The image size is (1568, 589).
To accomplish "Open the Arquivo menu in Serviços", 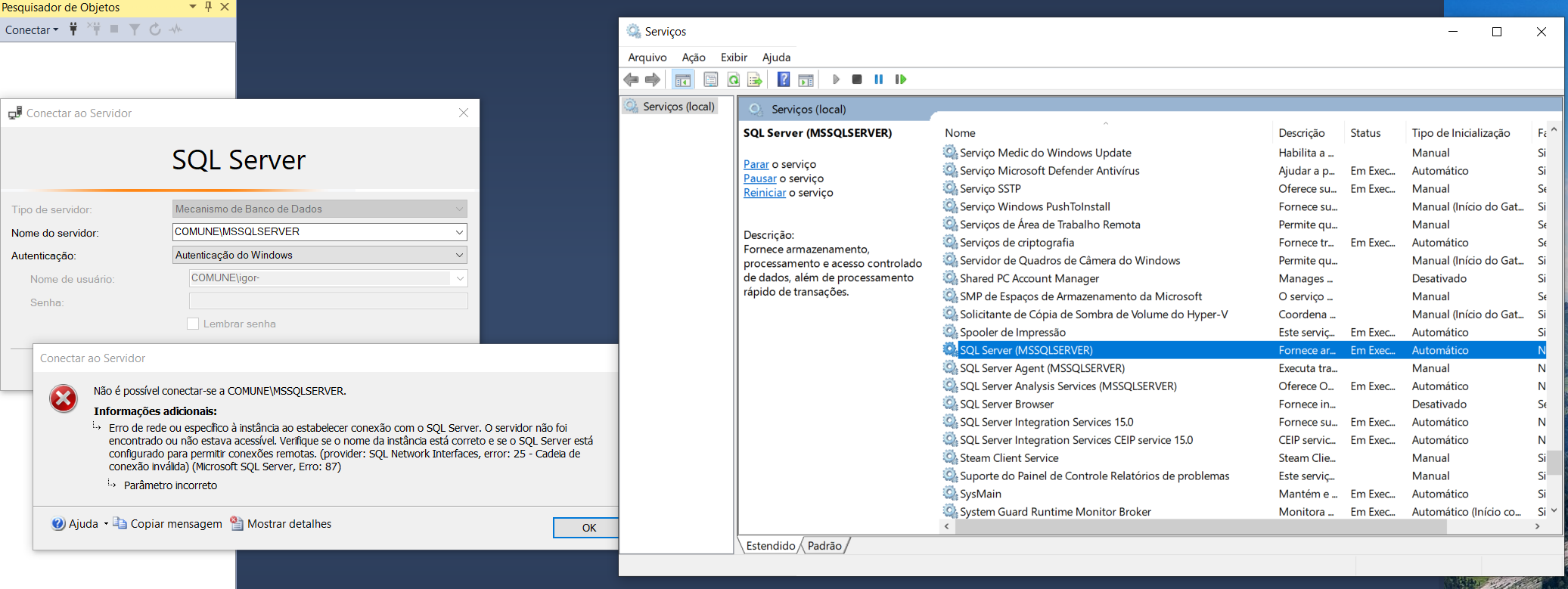I will (647, 57).
